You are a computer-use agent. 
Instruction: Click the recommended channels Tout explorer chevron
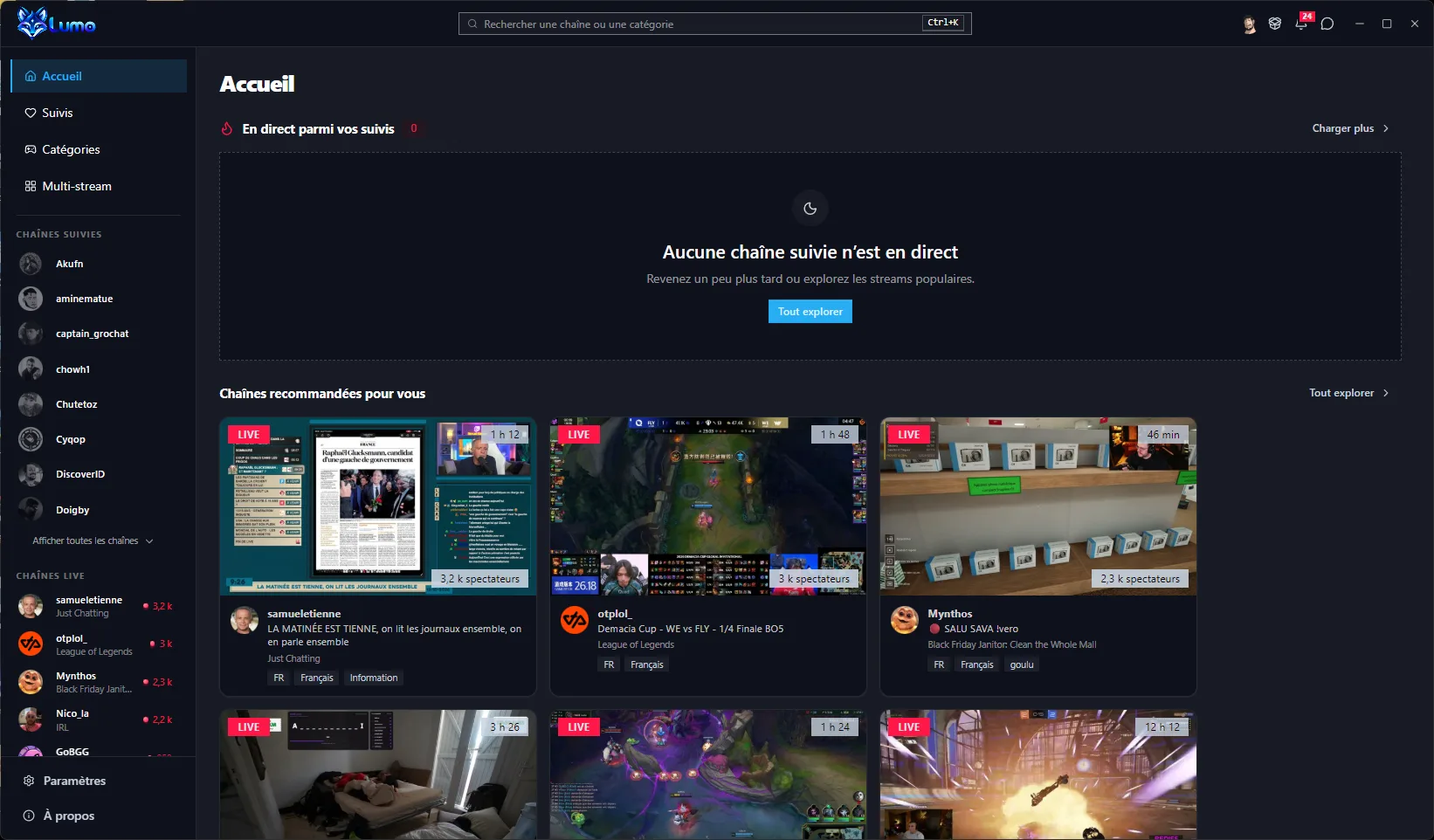coord(1386,393)
